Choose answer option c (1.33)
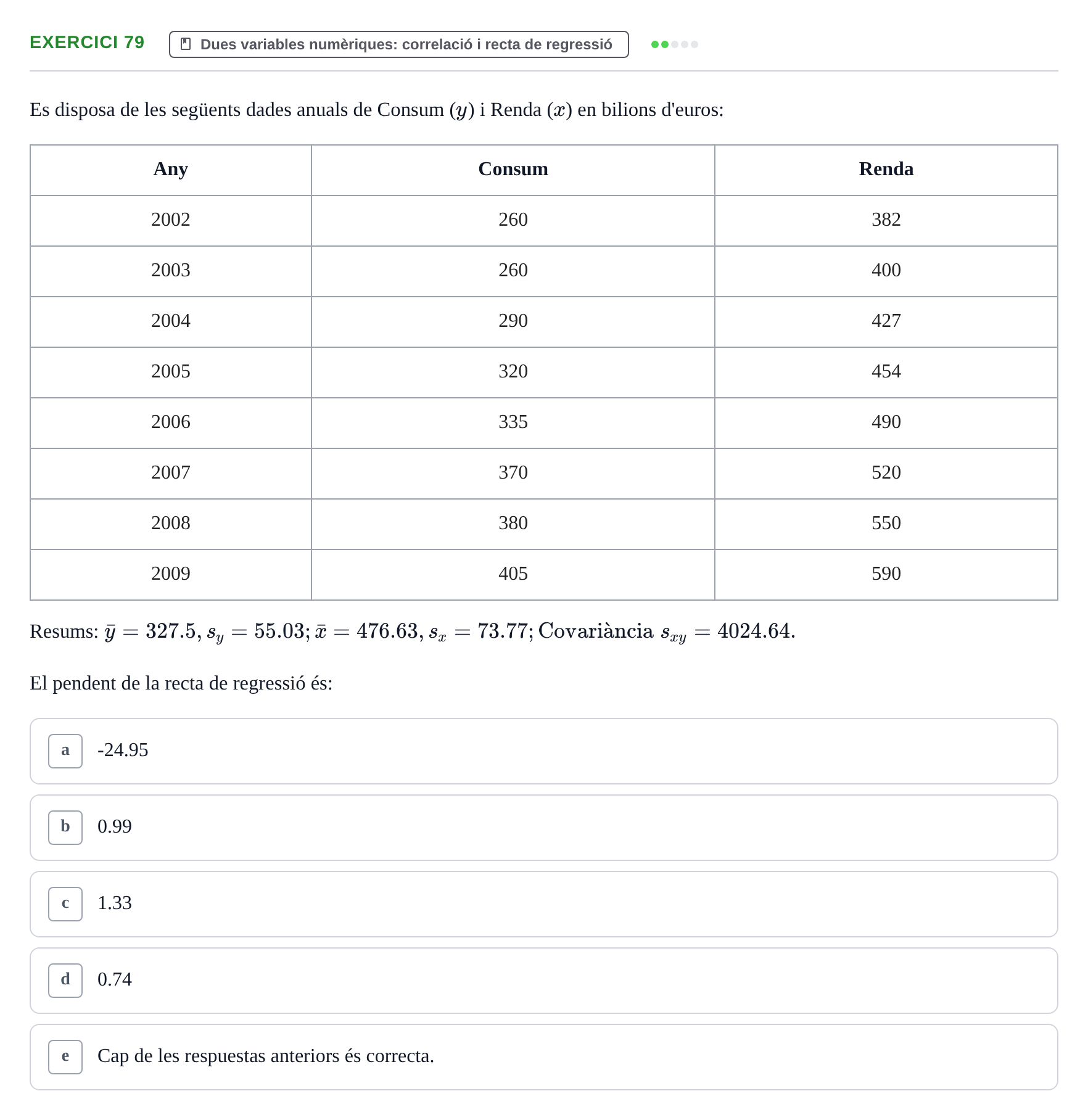The width and height of the screenshot is (1088, 1120). [543, 904]
